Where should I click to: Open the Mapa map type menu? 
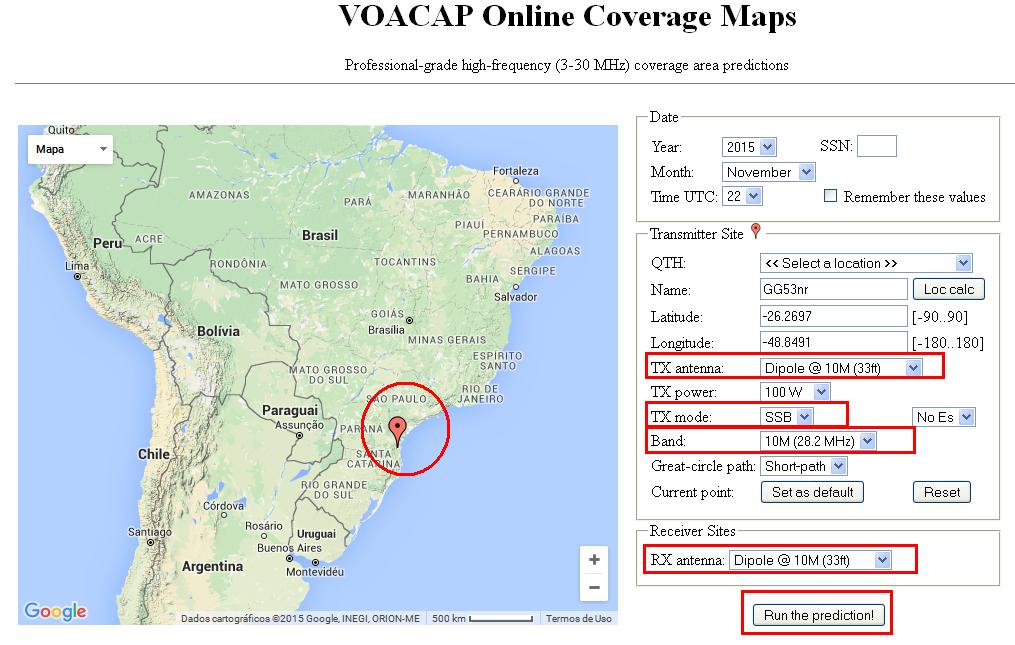(70, 148)
